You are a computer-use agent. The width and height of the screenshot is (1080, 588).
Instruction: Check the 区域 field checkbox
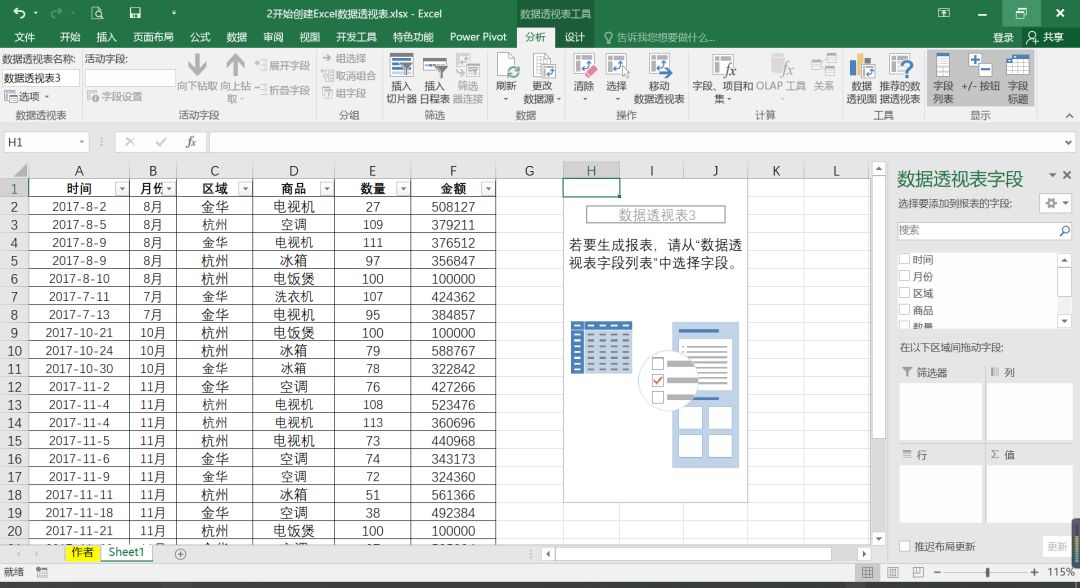coord(904,293)
